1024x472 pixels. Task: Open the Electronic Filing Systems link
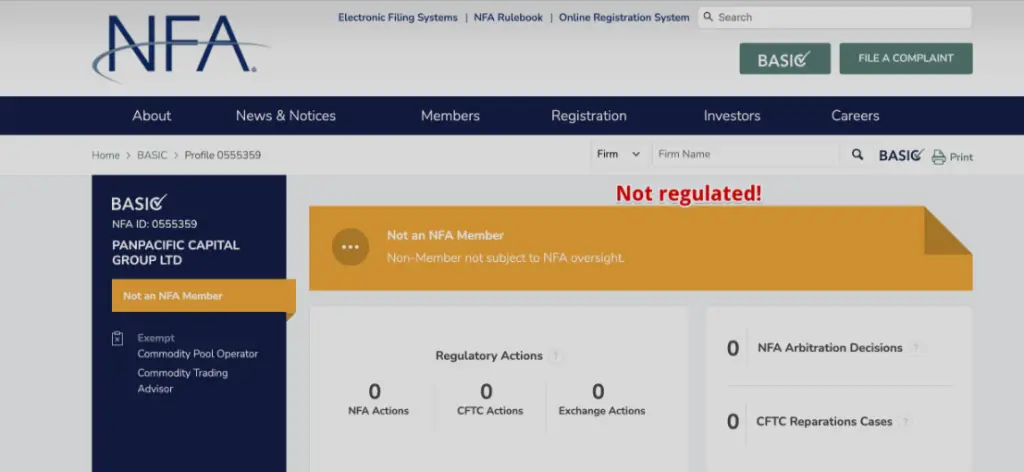tap(397, 17)
